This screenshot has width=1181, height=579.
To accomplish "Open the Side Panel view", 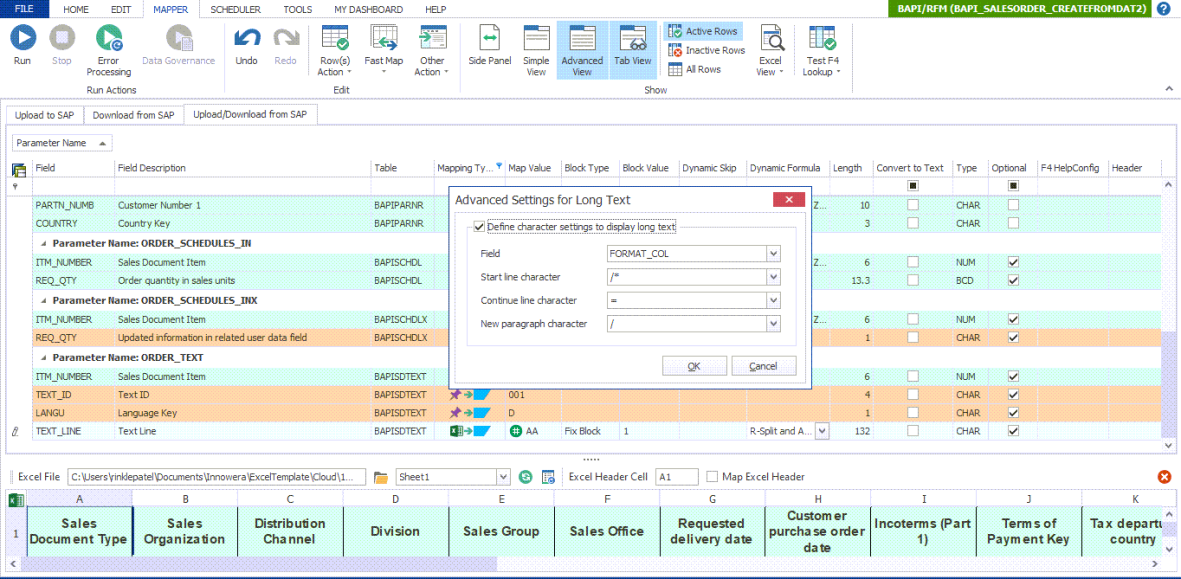I will tap(490, 39).
